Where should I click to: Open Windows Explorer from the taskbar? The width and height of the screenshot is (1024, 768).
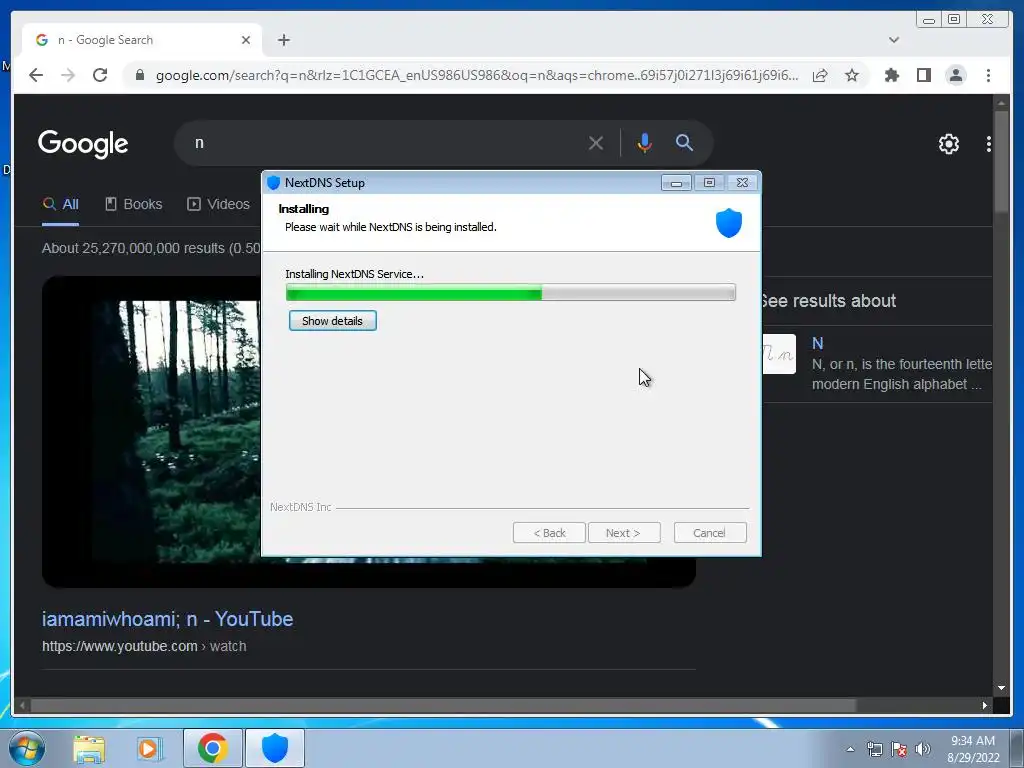click(89, 749)
